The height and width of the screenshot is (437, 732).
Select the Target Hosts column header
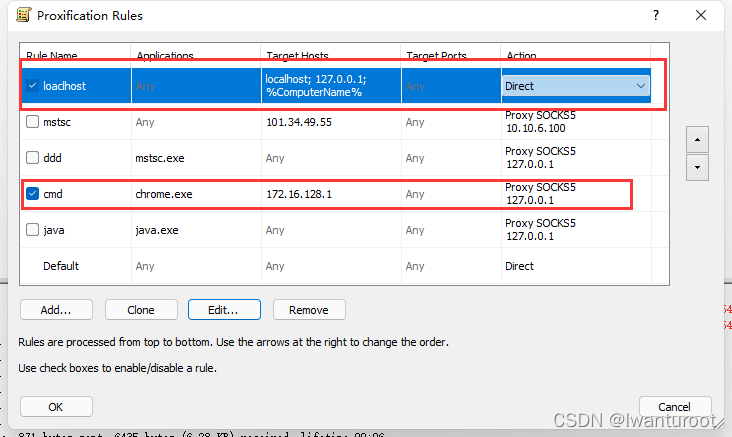(x=331, y=56)
